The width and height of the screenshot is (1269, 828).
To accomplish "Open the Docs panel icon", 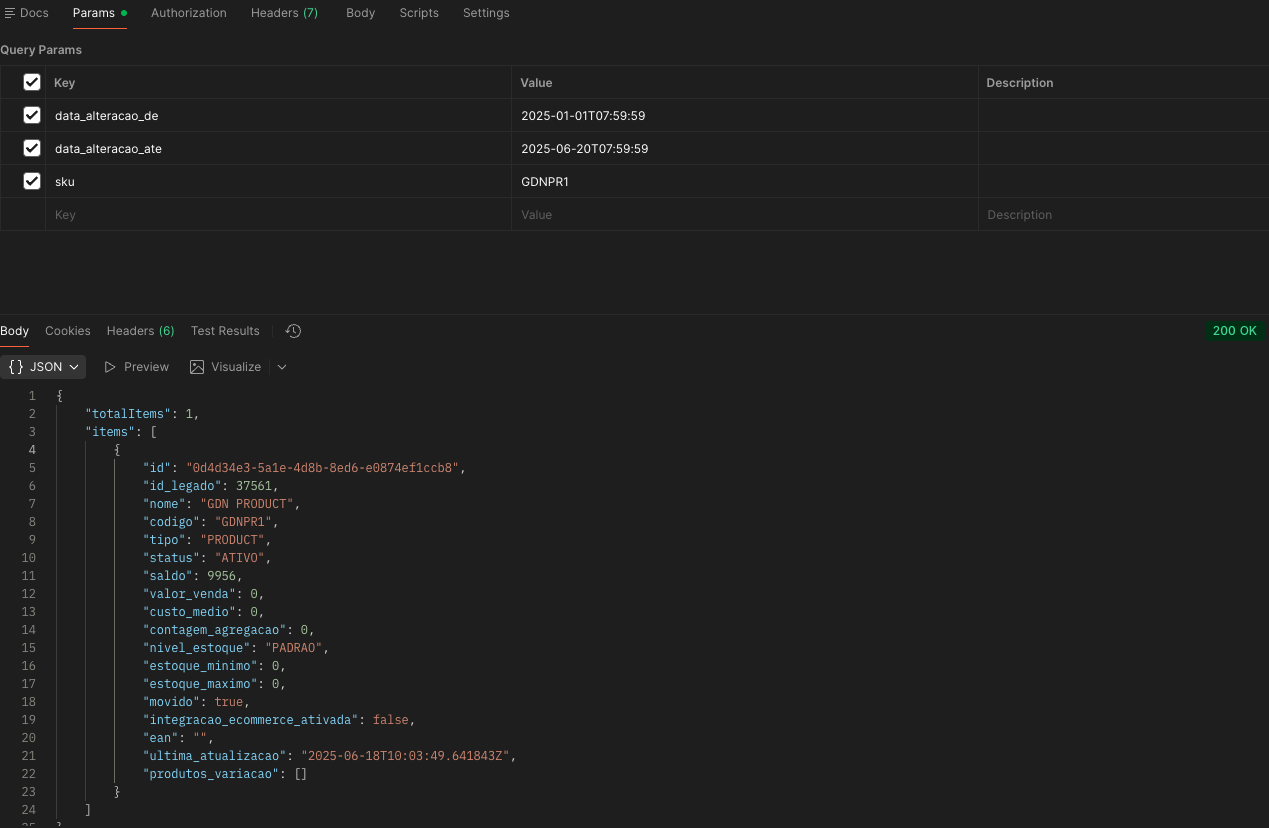I will point(9,13).
